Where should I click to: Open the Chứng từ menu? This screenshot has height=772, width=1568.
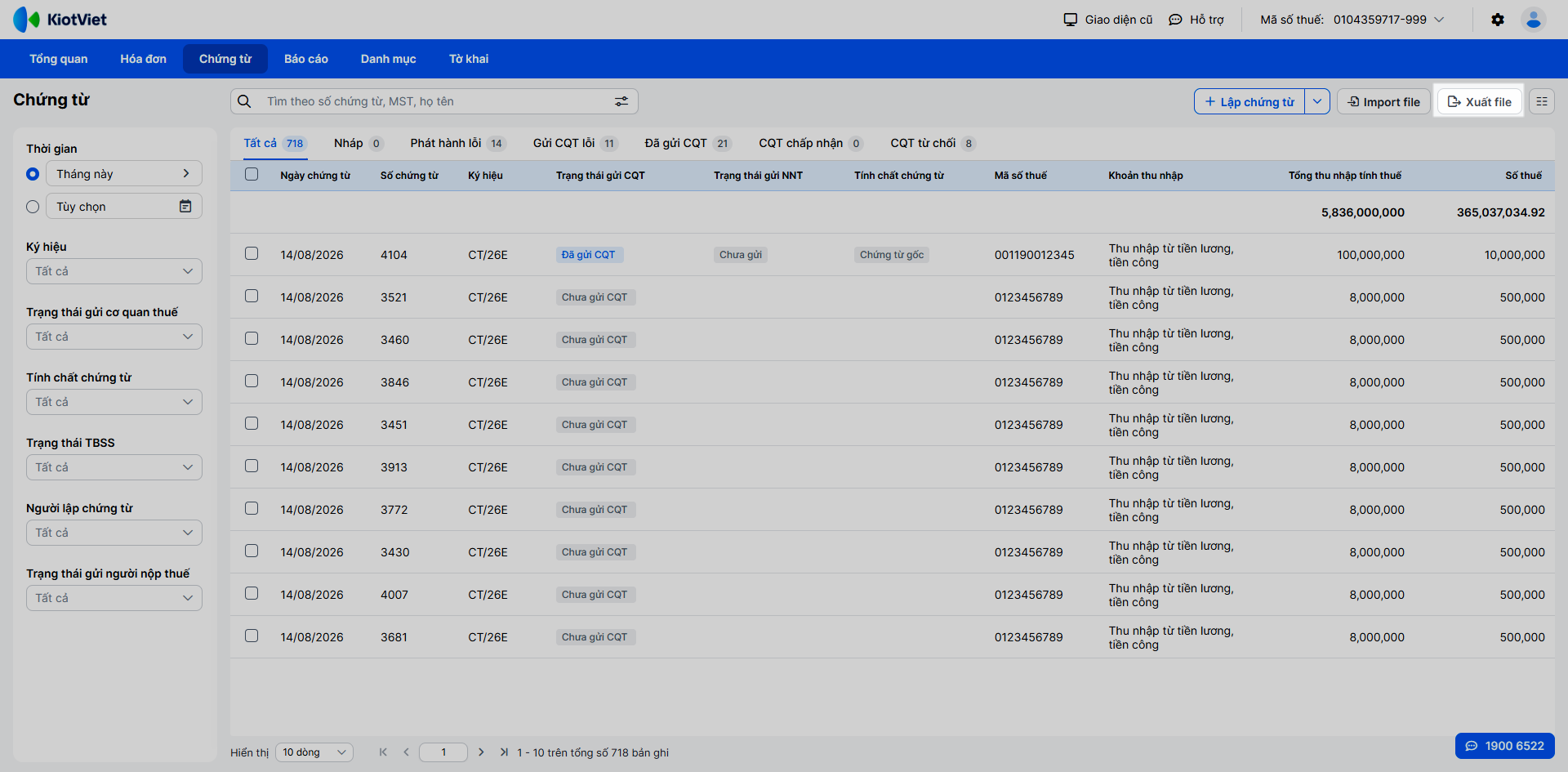[225, 59]
